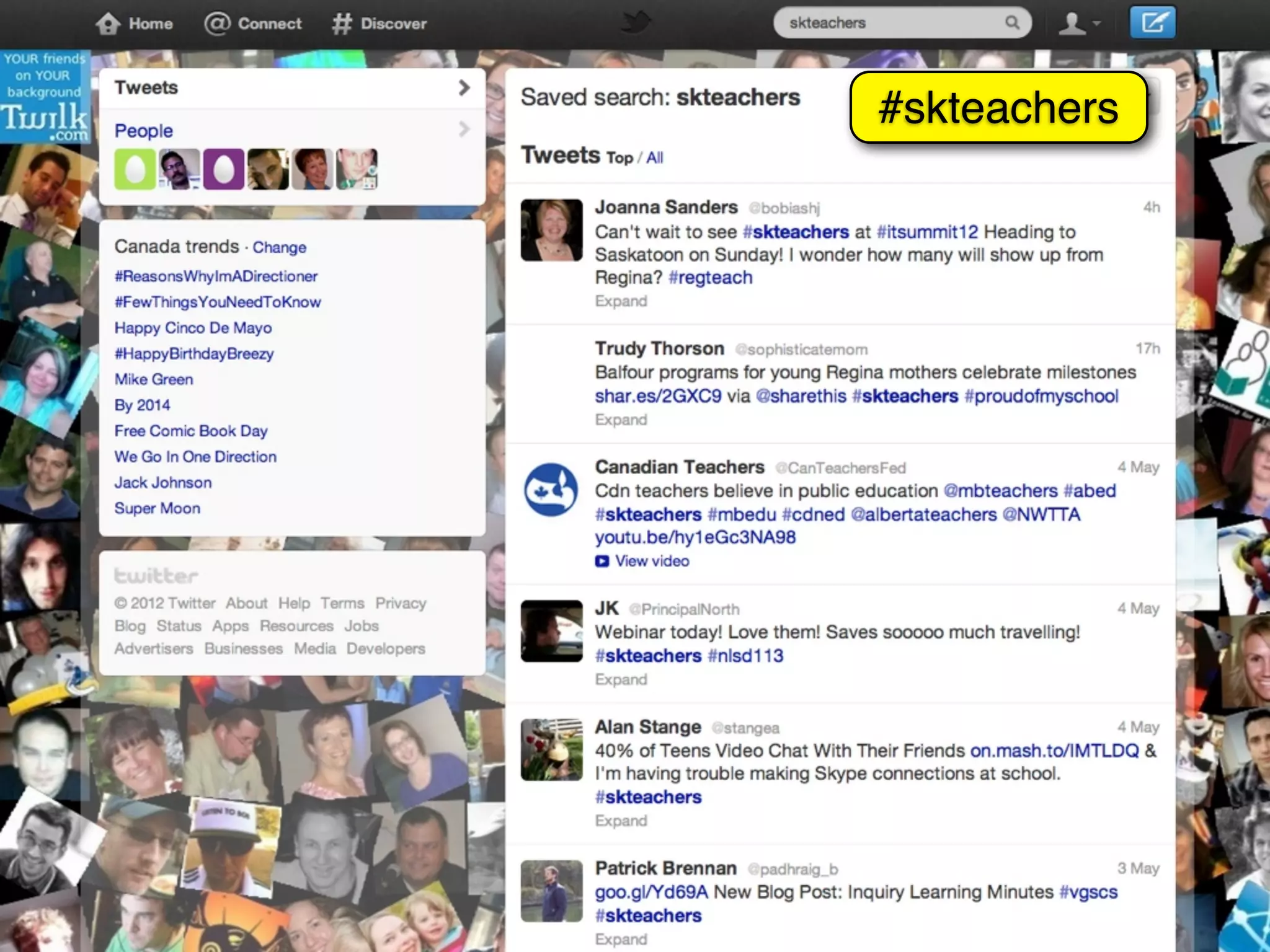Viewport: 1270px width, 952px height.
Task: Open trend #ReasonsWhyImADirectioner
Action: (x=216, y=276)
